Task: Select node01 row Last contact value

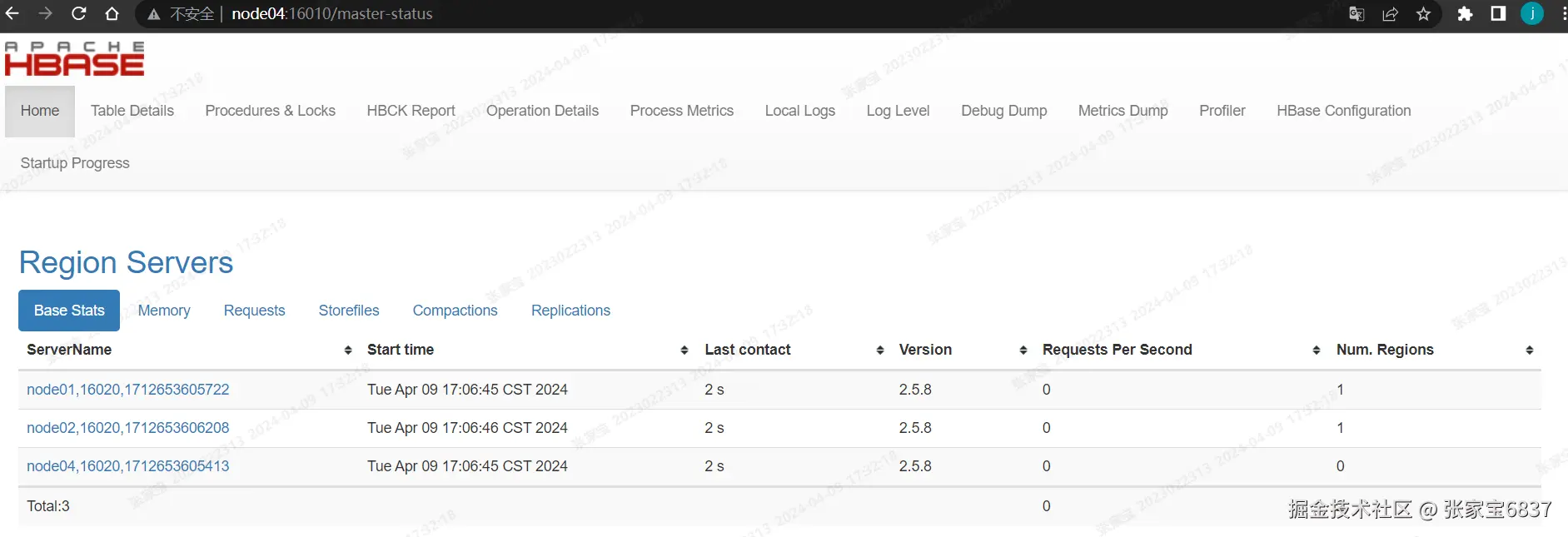Action: coord(714,390)
